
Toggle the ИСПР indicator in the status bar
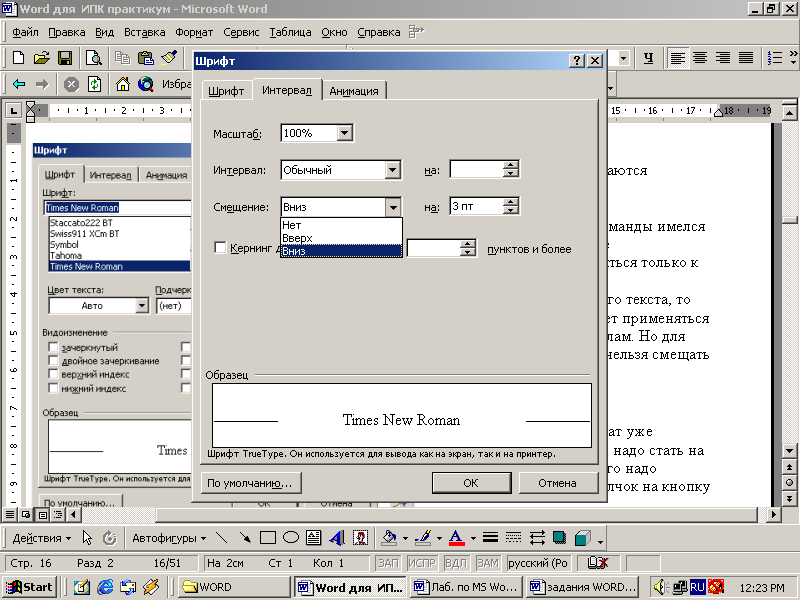click(x=421, y=563)
